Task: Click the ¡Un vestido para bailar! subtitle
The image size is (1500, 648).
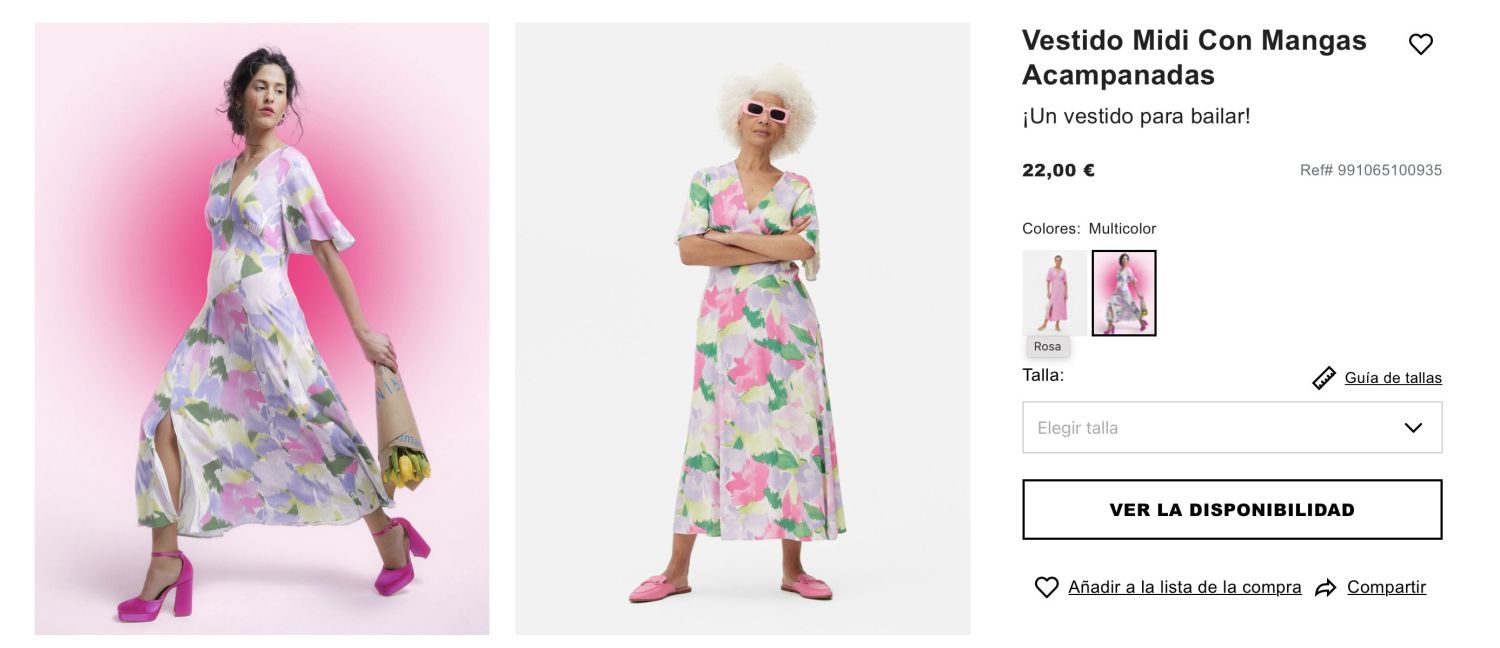Action: [1136, 116]
